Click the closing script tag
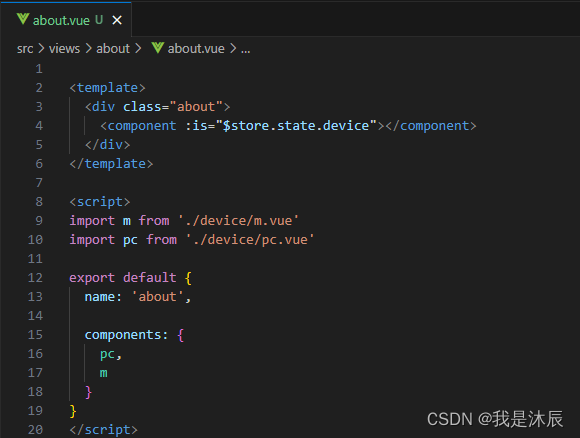The image size is (580, 438). (103, 429)
